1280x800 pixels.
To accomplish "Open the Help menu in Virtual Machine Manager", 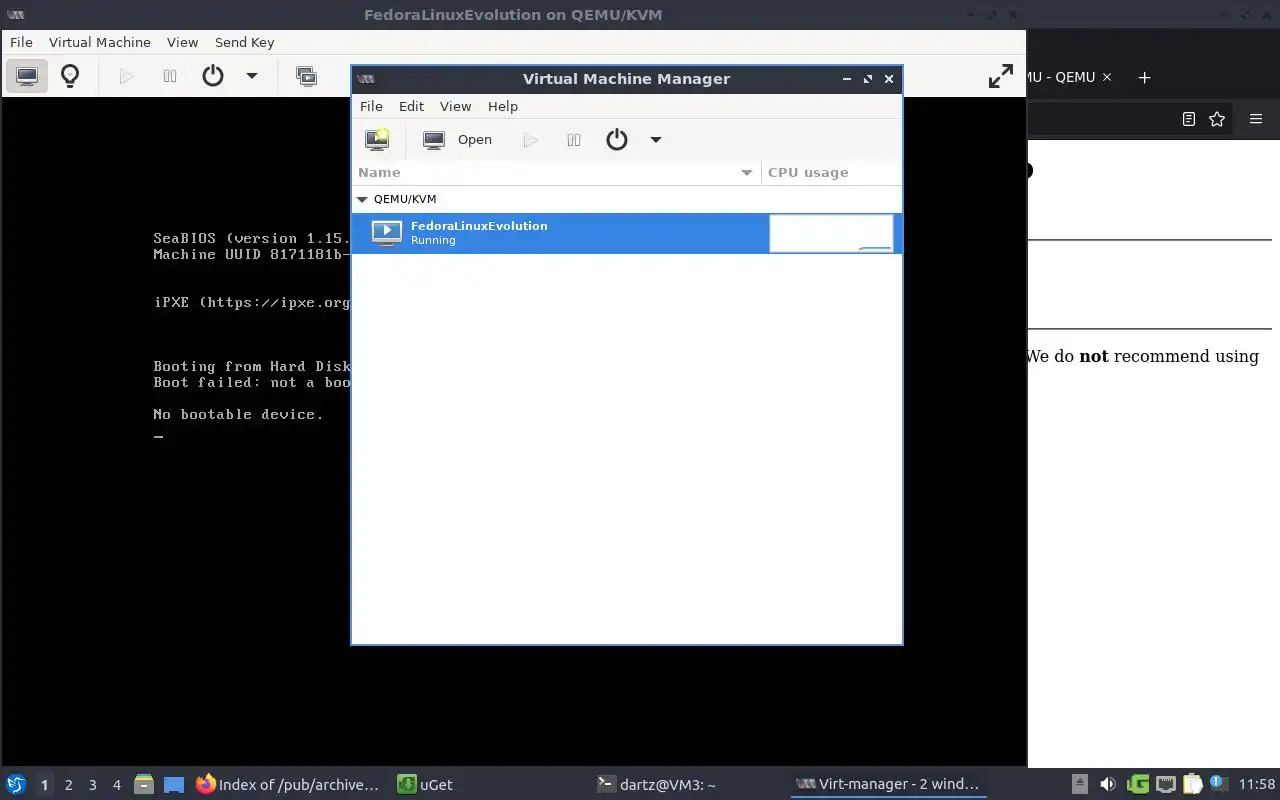I will (503, 106).
